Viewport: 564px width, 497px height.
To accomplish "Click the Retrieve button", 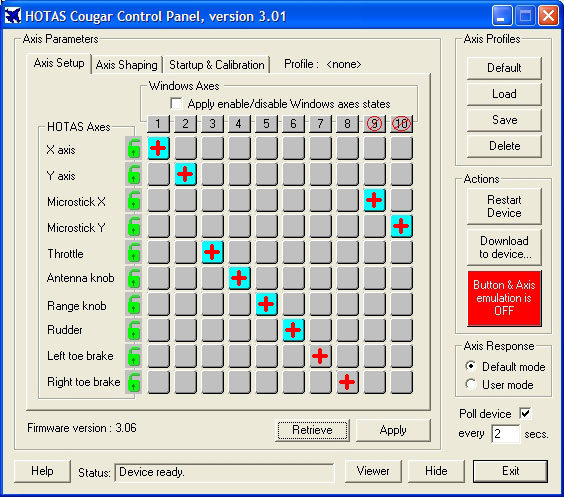I will (312, 430).
